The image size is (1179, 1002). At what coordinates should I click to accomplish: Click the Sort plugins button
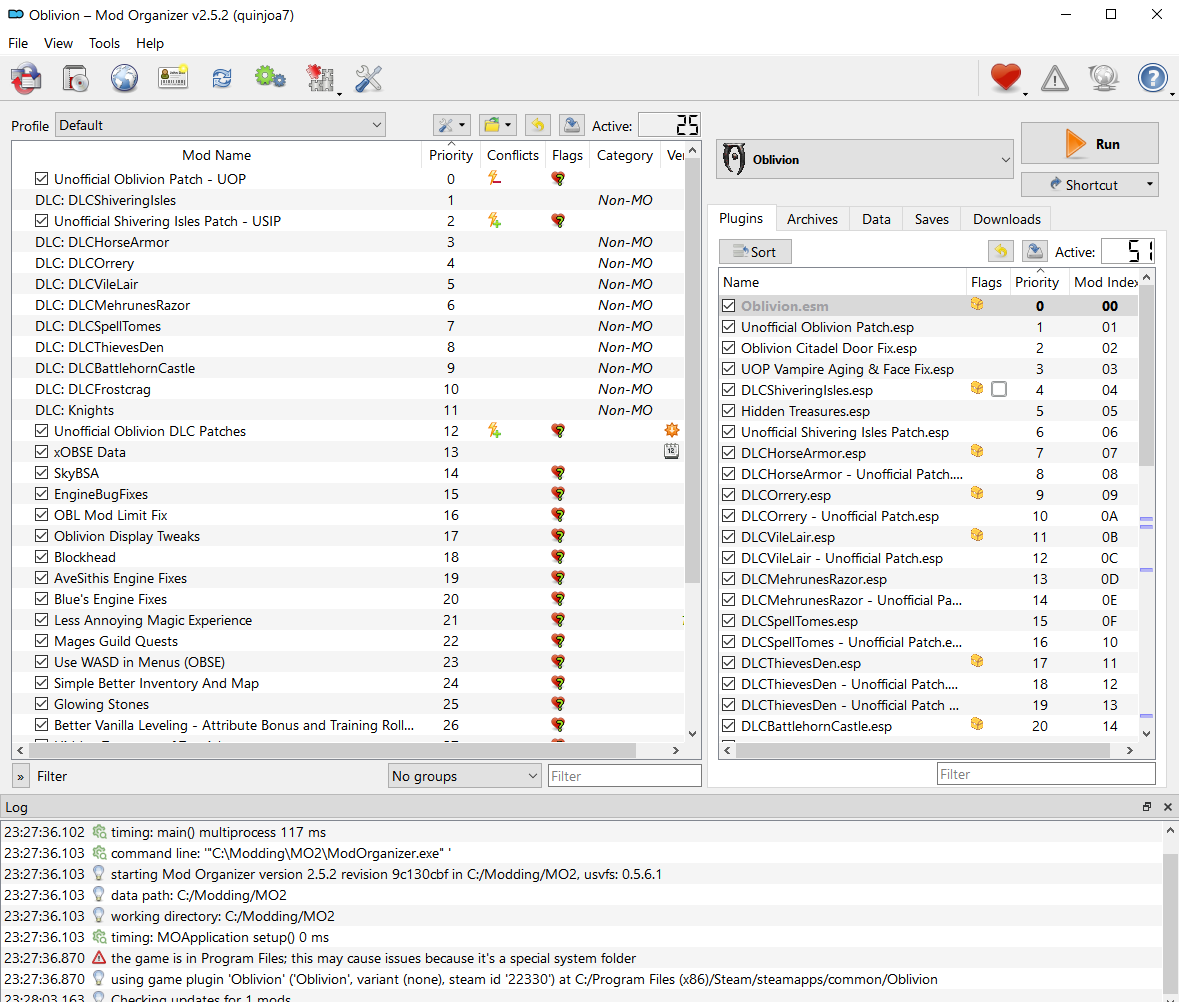[x=755, y=252]
